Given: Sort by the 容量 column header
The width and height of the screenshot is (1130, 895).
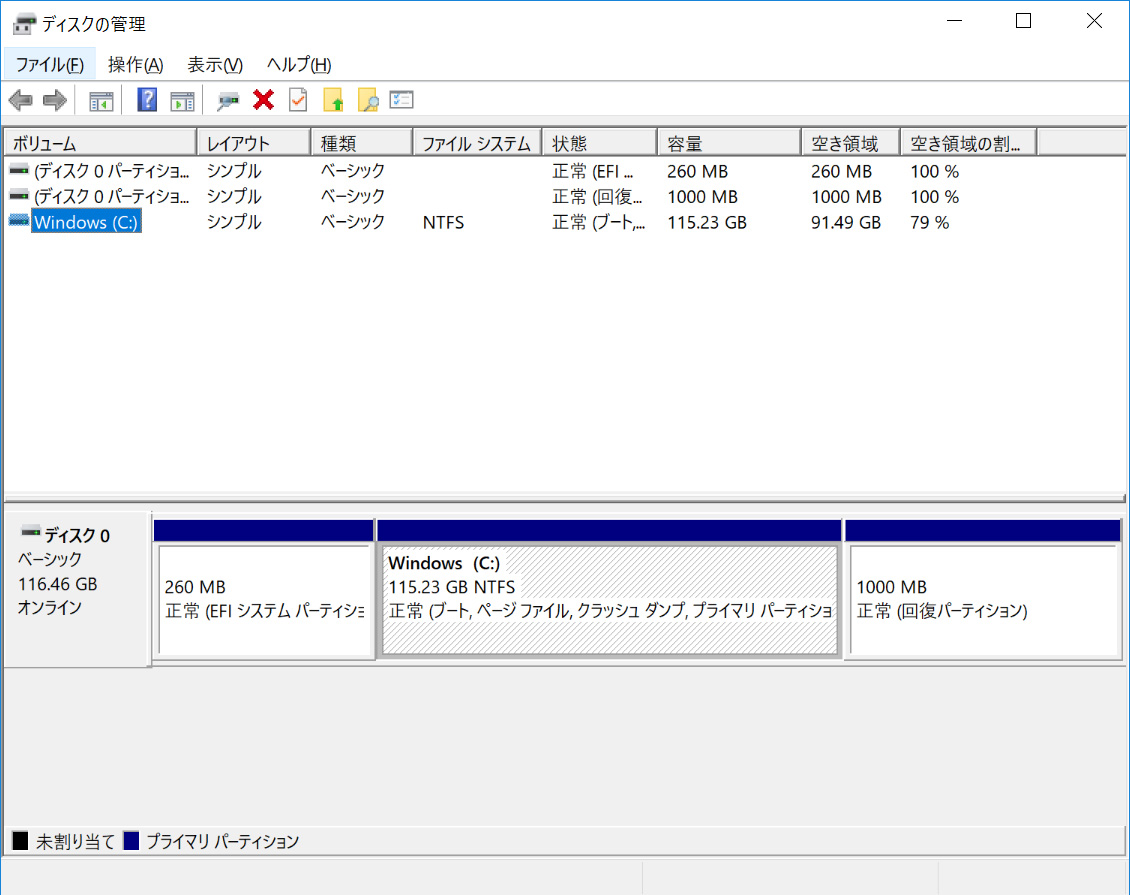Looking at the screenshot, I should [727, 141].
